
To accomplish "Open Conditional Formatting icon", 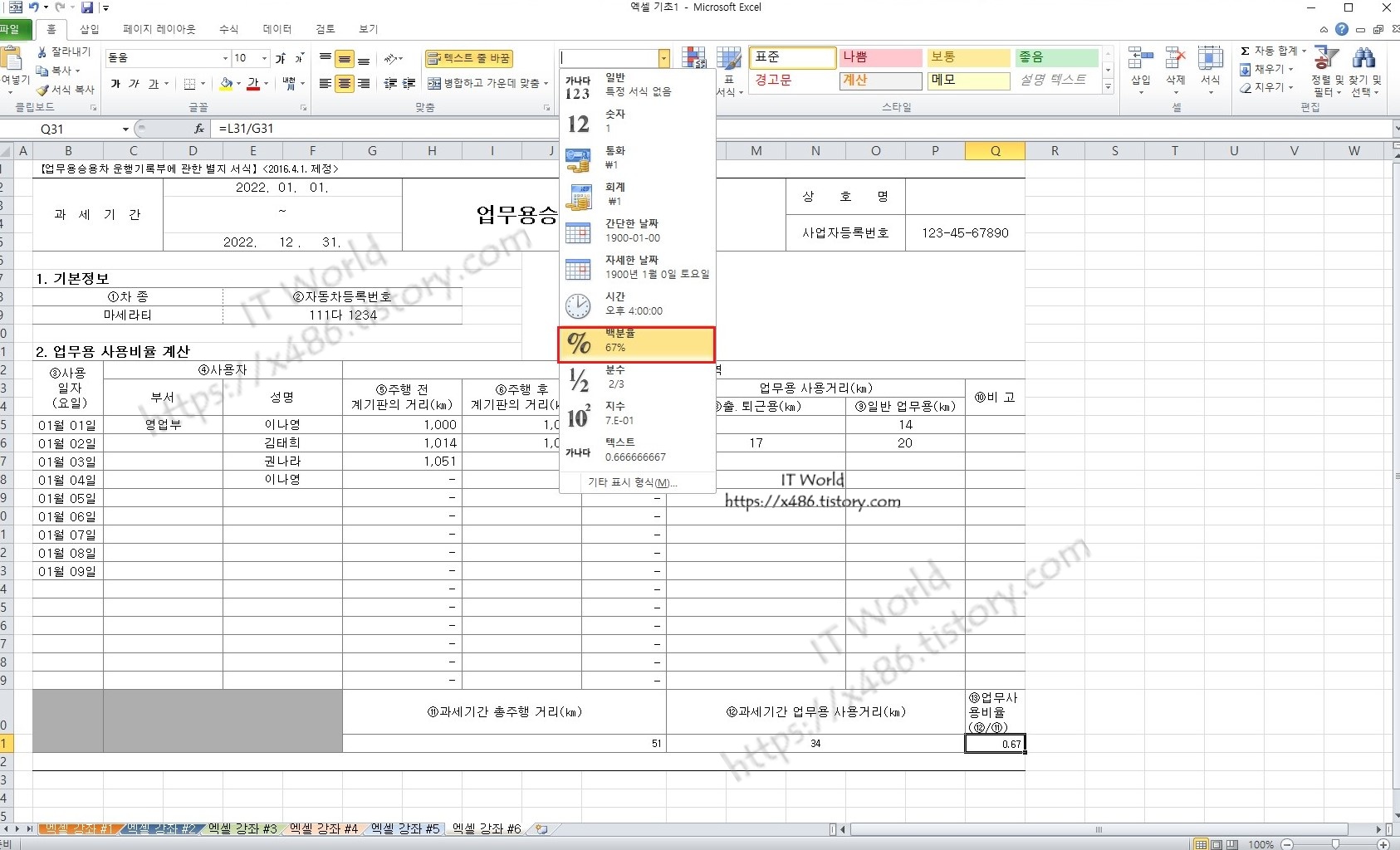I will (694, 57).
